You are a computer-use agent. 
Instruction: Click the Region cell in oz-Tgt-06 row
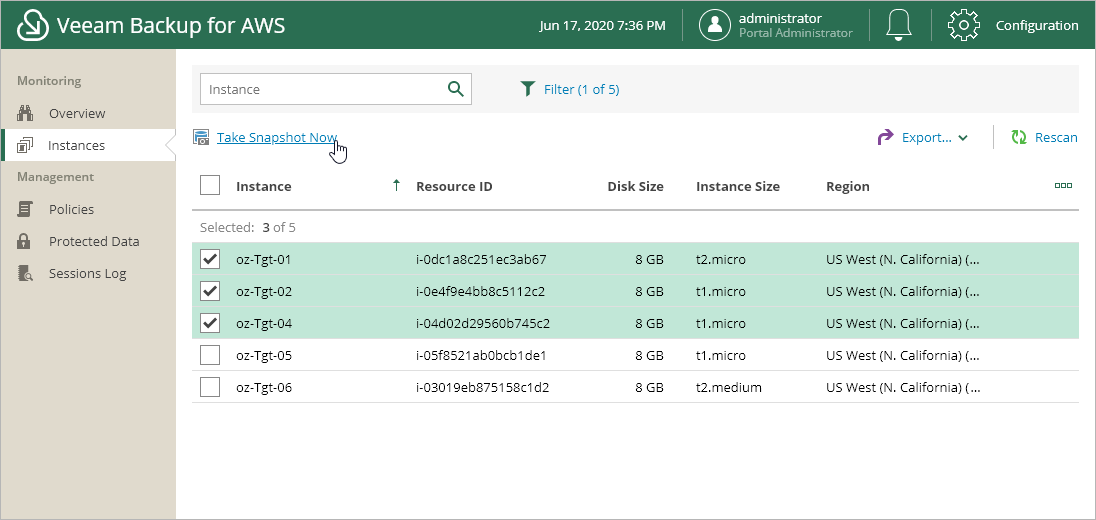pos(903,387)
